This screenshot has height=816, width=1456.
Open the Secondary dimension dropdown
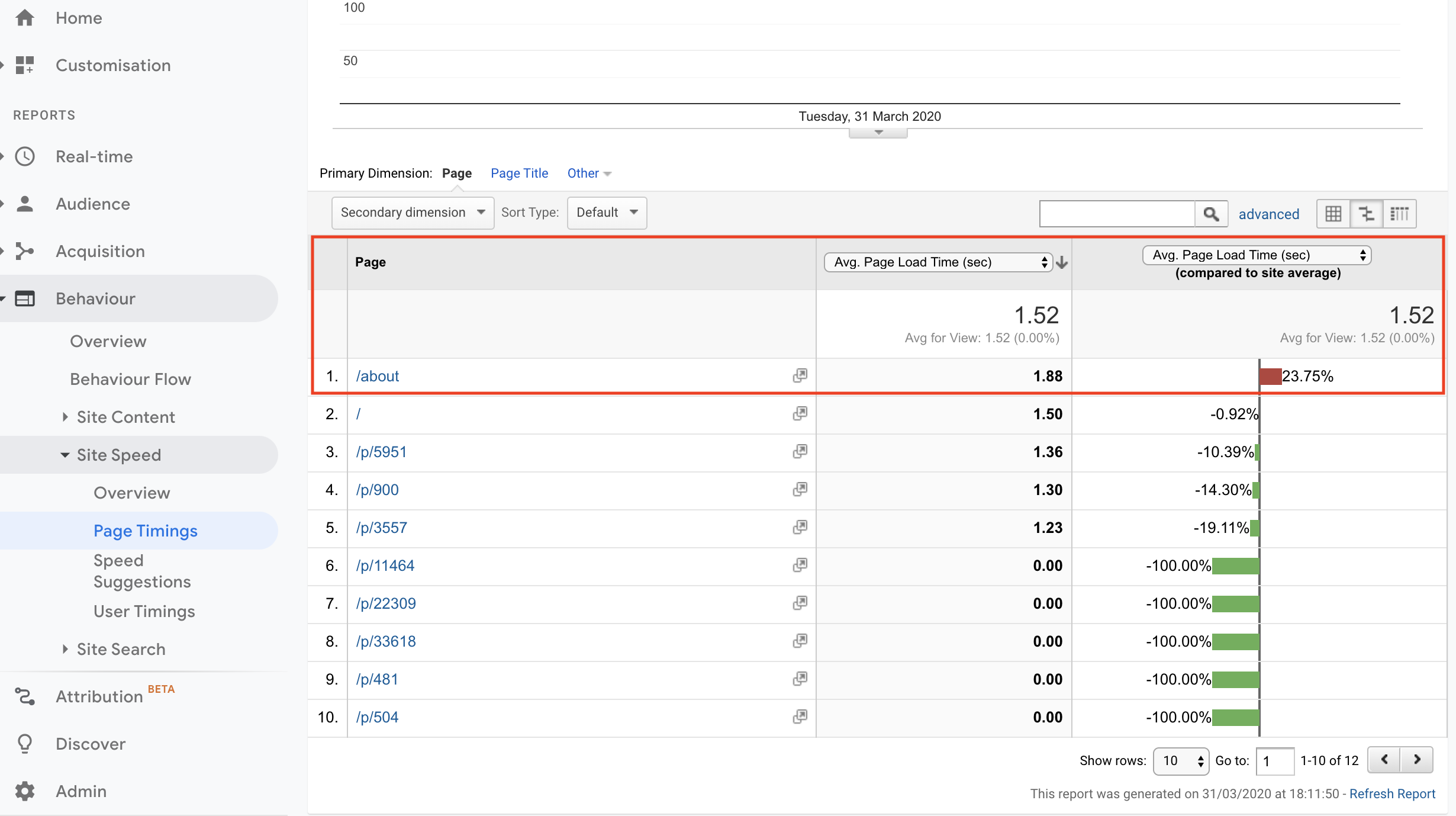click(x=413, y=213)
